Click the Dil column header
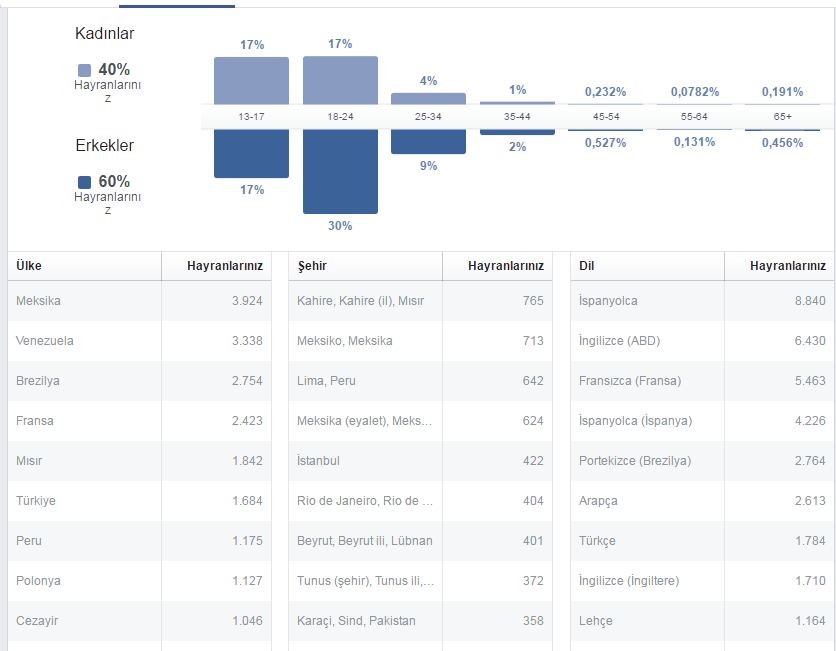 586,266
